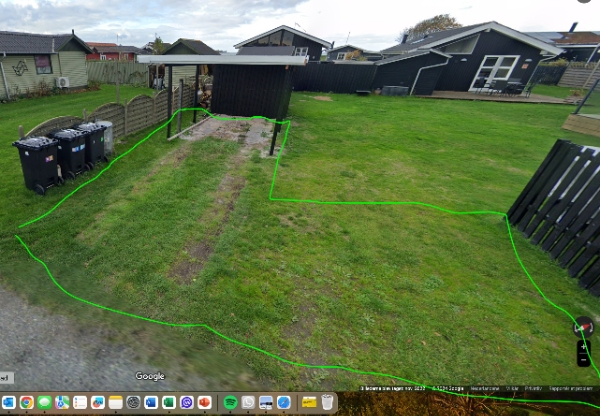Open Reminders app in the dock
Screen dimensions: 600x416
point(80,402)
